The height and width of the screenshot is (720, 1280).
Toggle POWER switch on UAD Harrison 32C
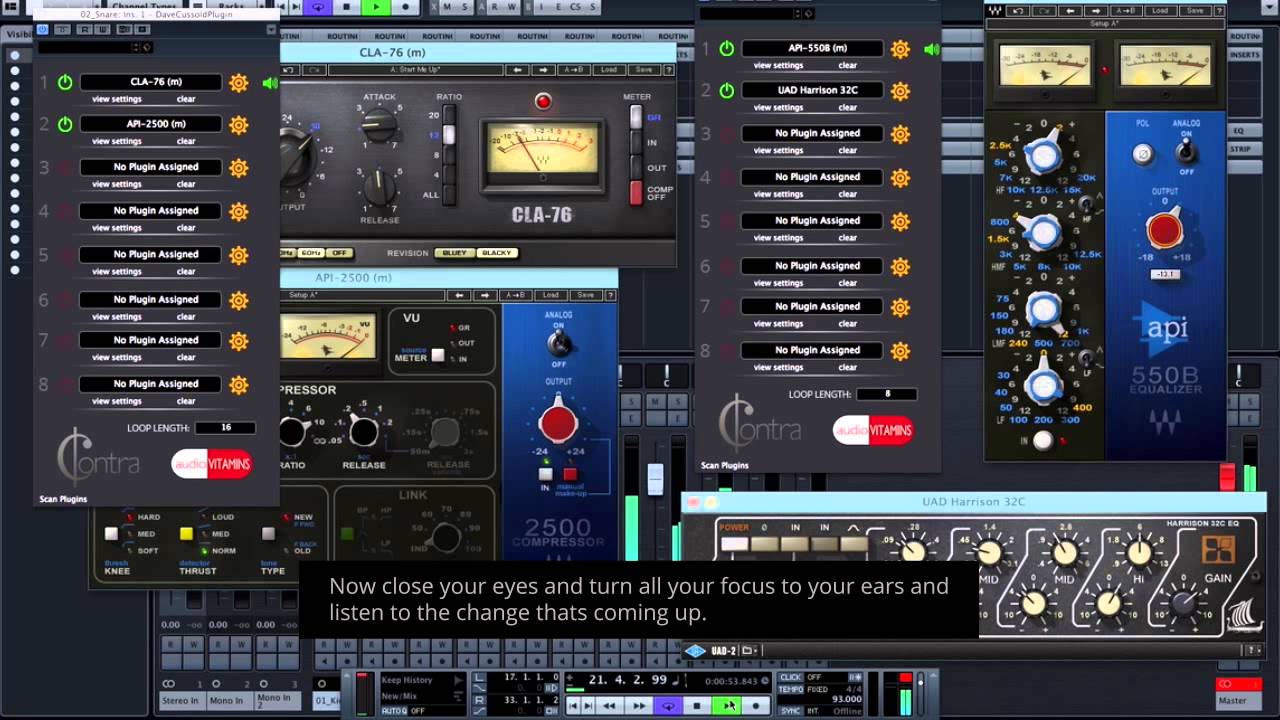pyautogui.click(x=735, y=544)
